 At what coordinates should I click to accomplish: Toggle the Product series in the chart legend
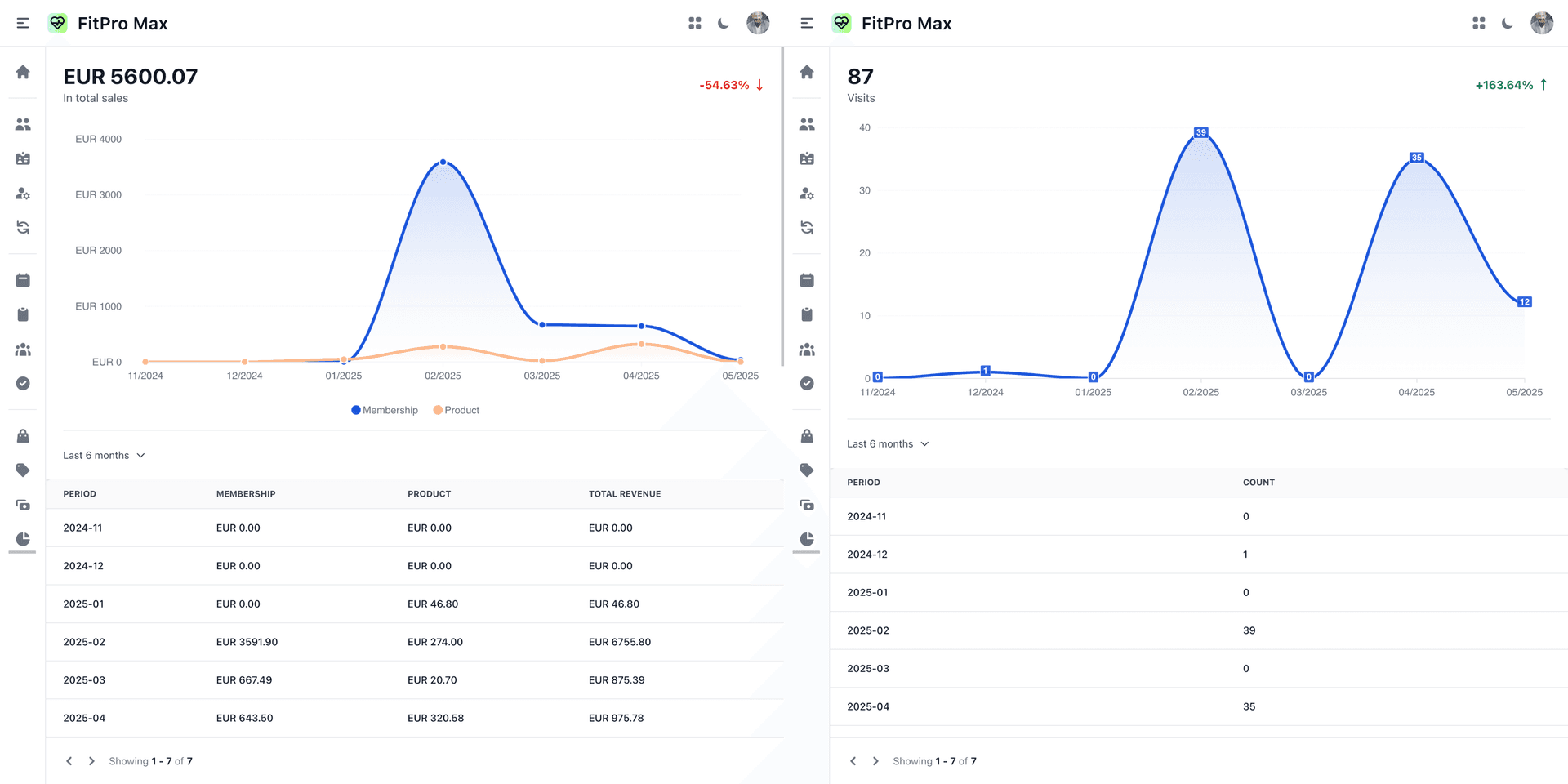438,409
